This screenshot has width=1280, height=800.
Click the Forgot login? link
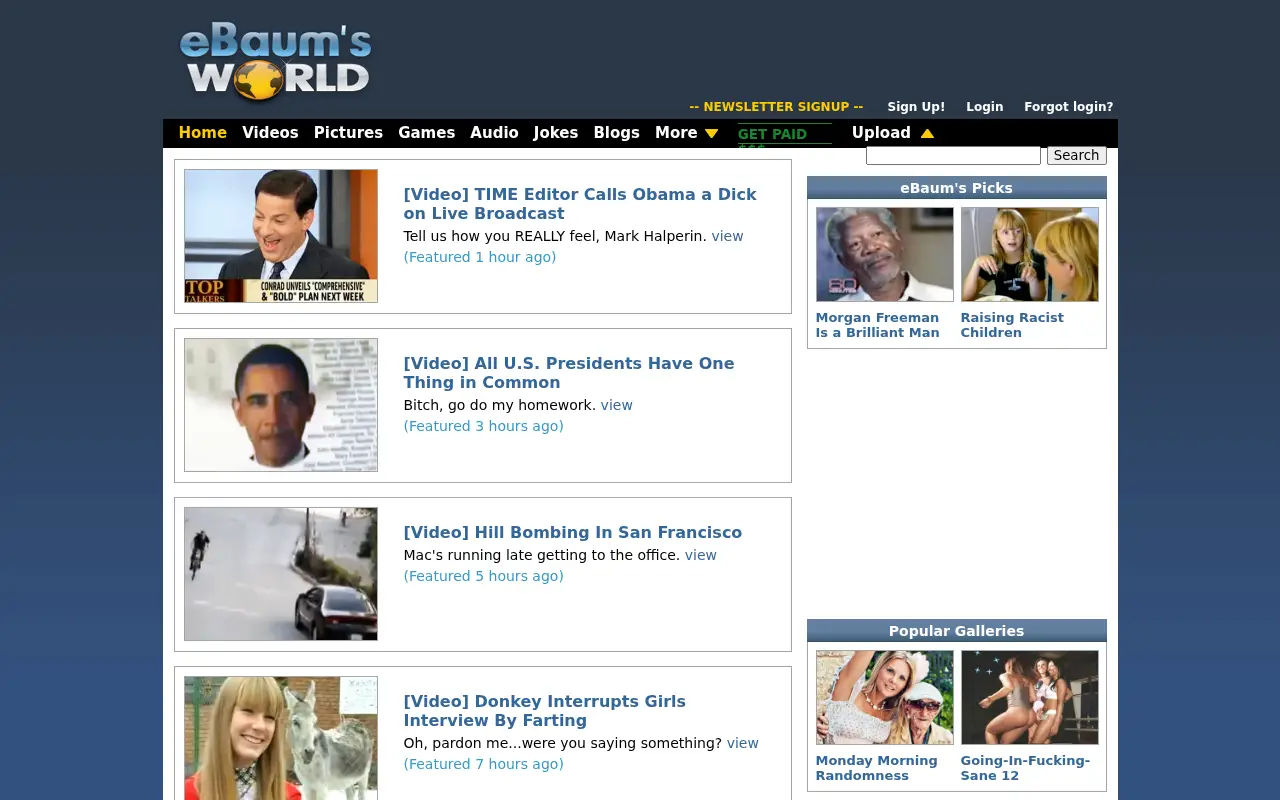(x=1068, y=107)
